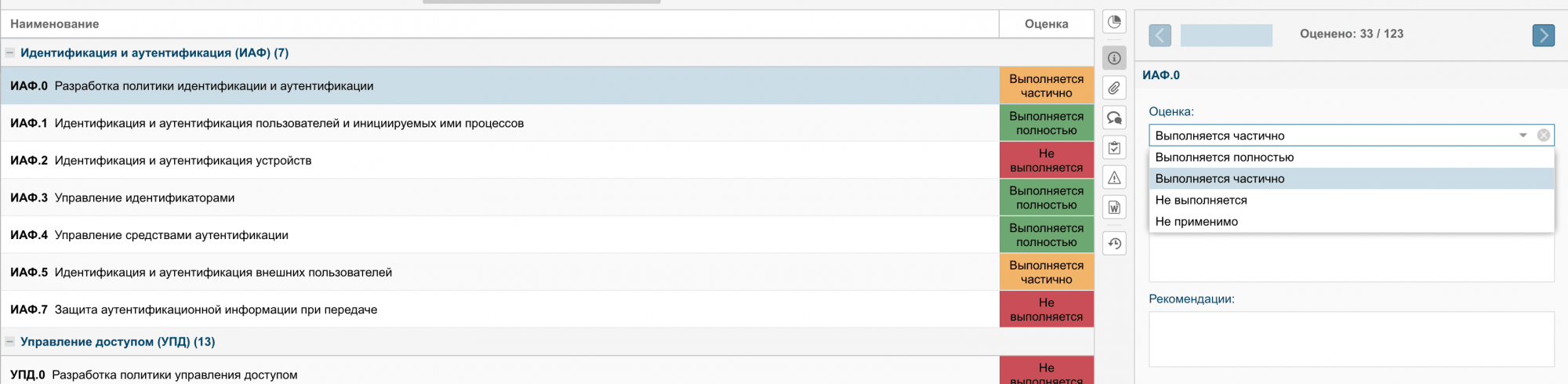Choose 'Не выполняется' from the dropdown list
This screenshot has width=1568, height=384.
(x=1200, y=201)
